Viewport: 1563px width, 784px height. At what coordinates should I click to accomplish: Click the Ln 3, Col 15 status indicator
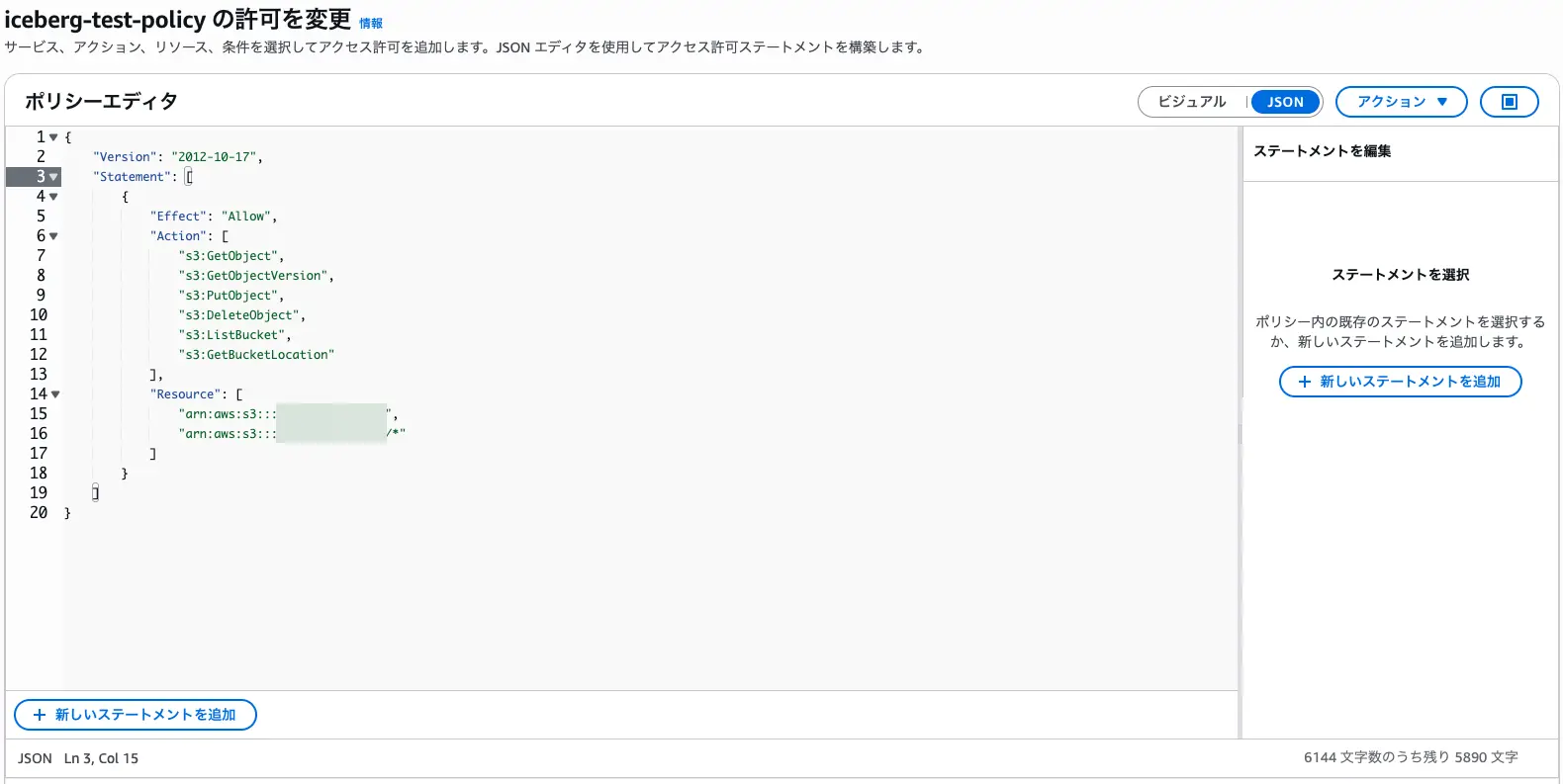tap(100, 757)
